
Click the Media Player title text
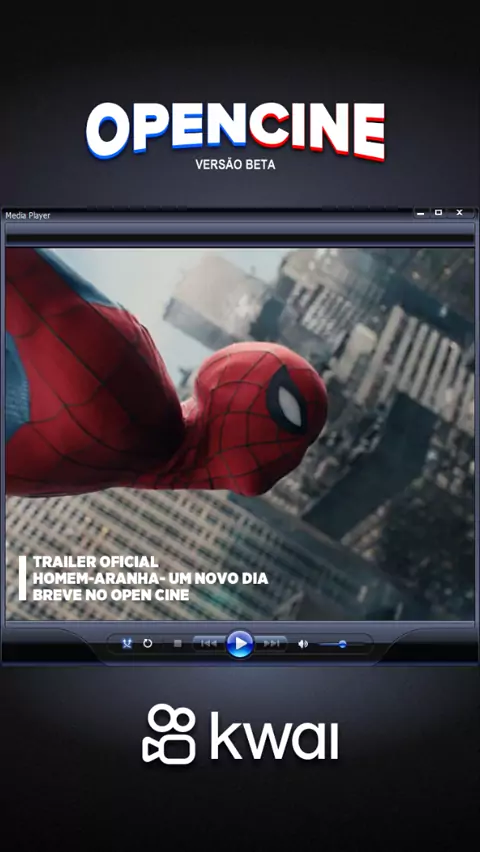(x=28, y=215)
